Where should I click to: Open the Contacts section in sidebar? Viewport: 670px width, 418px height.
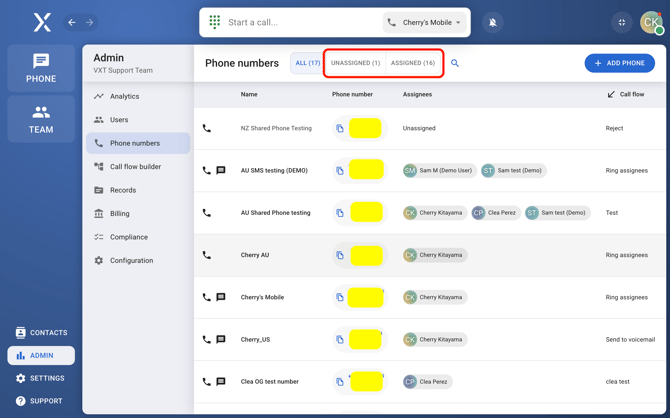(x=41, y=333)
